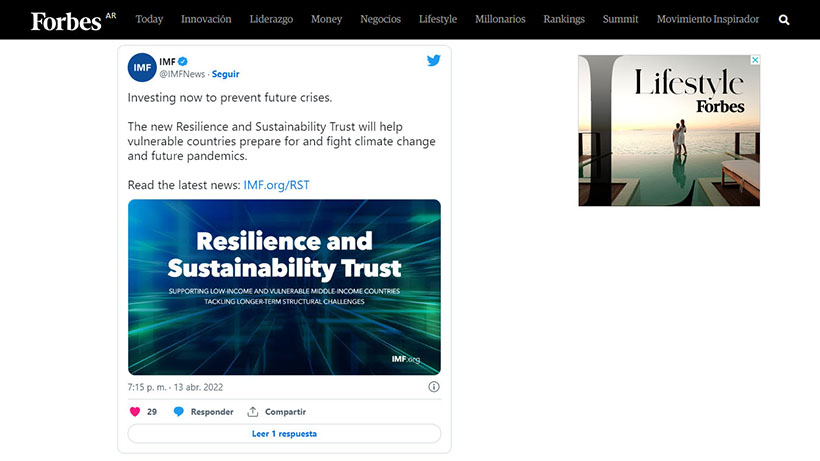This screenshot has height=461, width=820.
Task: Select Money in the navigation bar
Action: 326,19
